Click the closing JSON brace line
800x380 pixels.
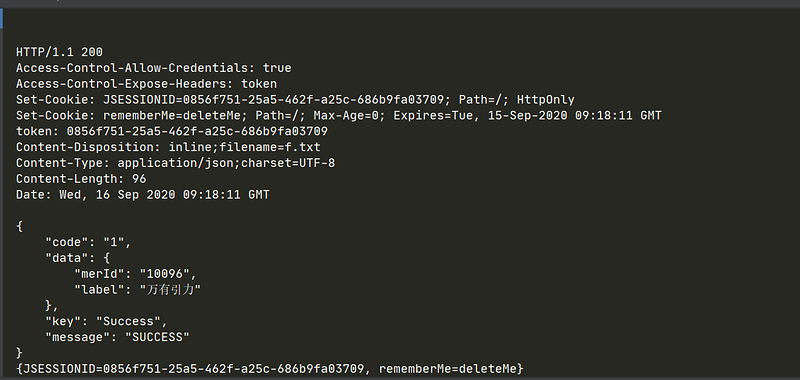pos(19,353)
